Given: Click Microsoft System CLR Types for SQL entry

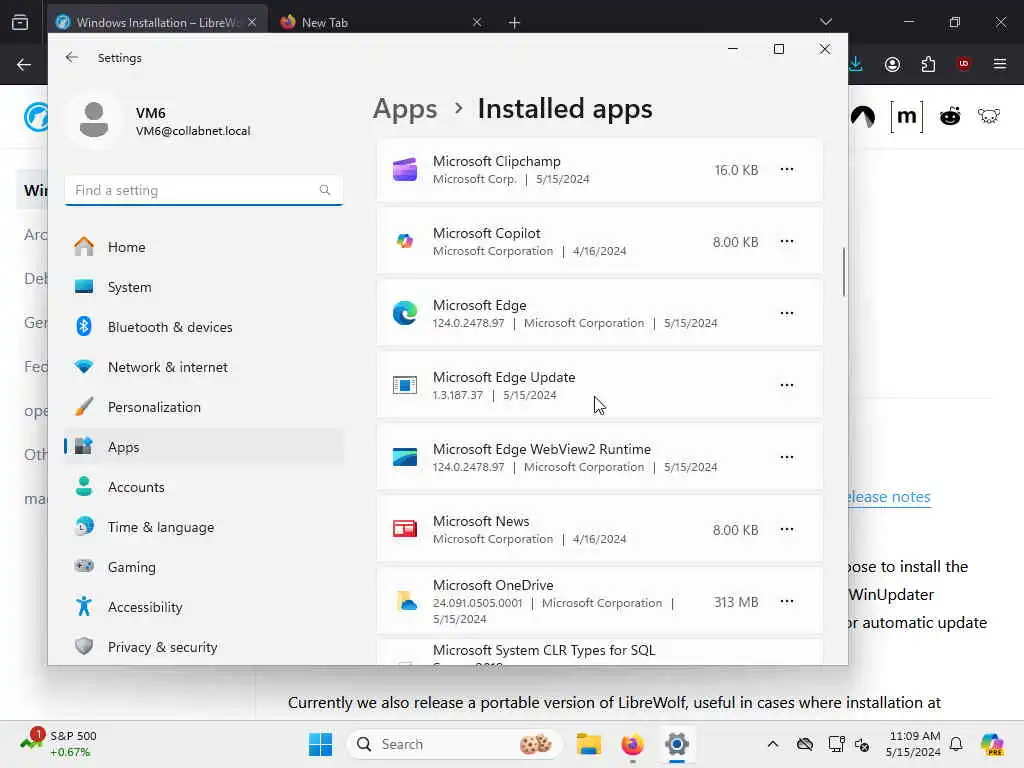Looking at the screenshot, I should [600, 652].
